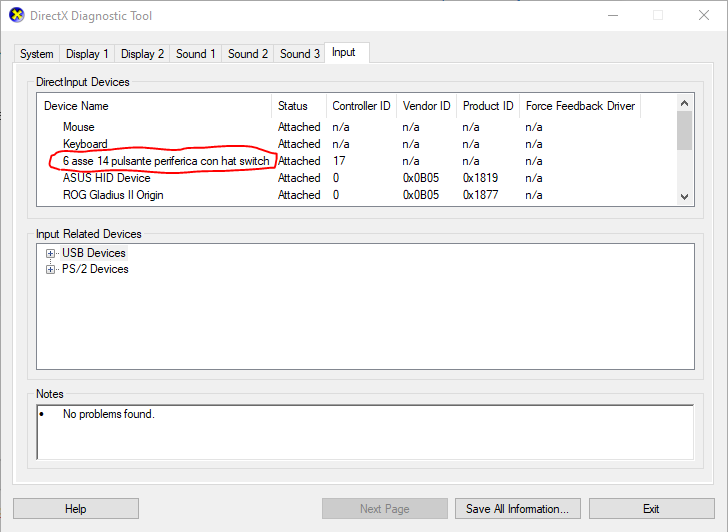Click the Help button

76,509
